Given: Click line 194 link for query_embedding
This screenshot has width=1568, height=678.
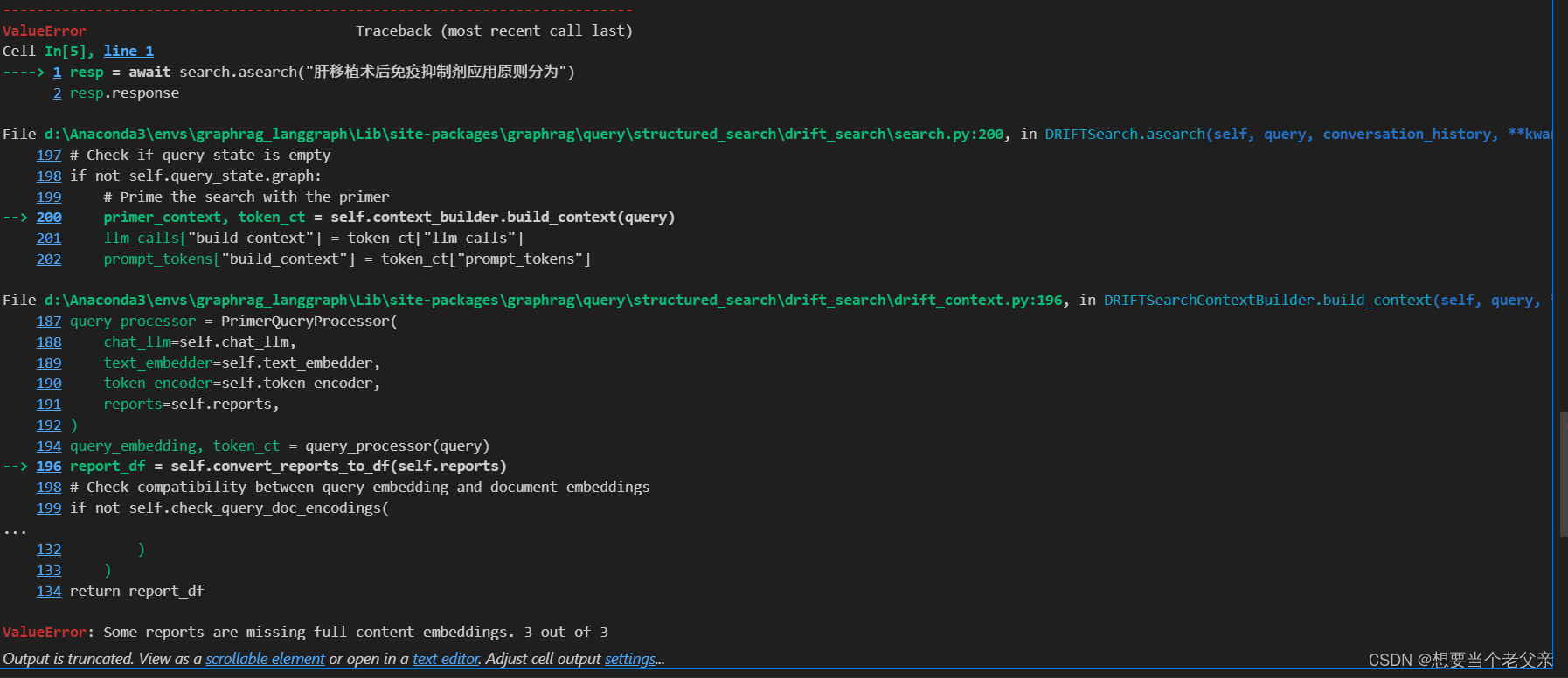Looking at the screenshot, I should click(x=49, y=446).
